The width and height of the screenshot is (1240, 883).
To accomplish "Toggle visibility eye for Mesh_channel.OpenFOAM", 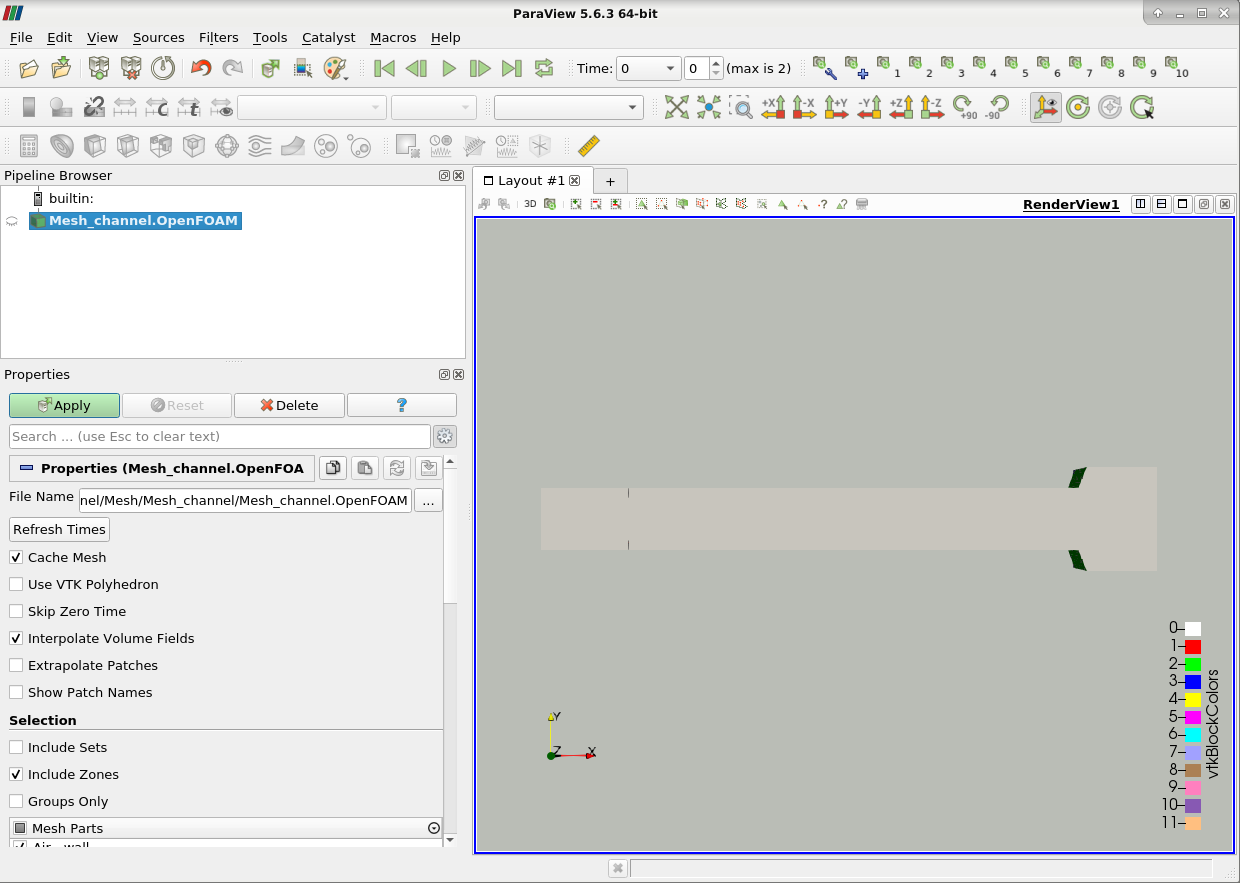I will pyautogui.click(x=12, y=221).
